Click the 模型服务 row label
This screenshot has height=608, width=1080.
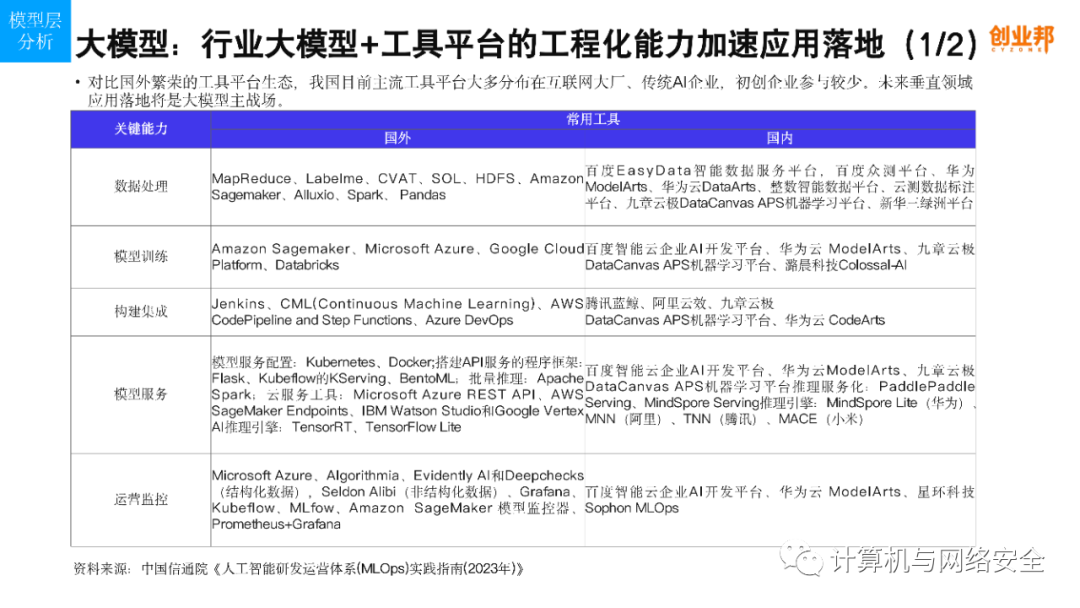pyautogui.click(x=141, y=395)
